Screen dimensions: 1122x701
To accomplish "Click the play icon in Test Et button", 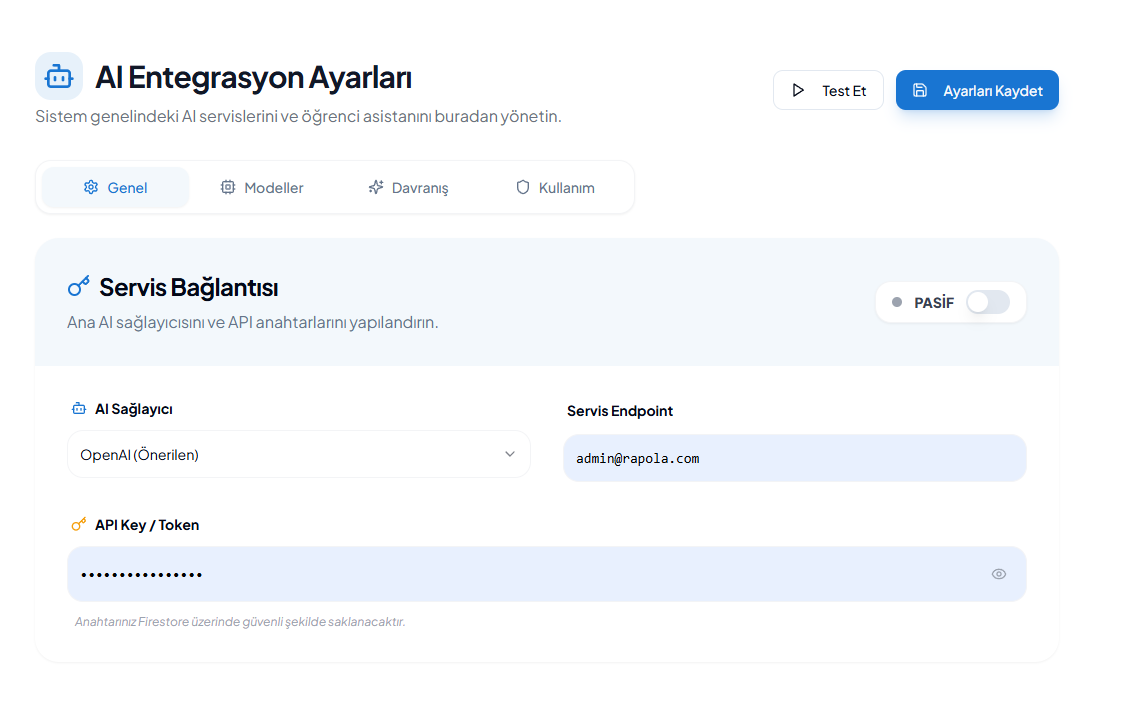I will (x=798, y=91).
